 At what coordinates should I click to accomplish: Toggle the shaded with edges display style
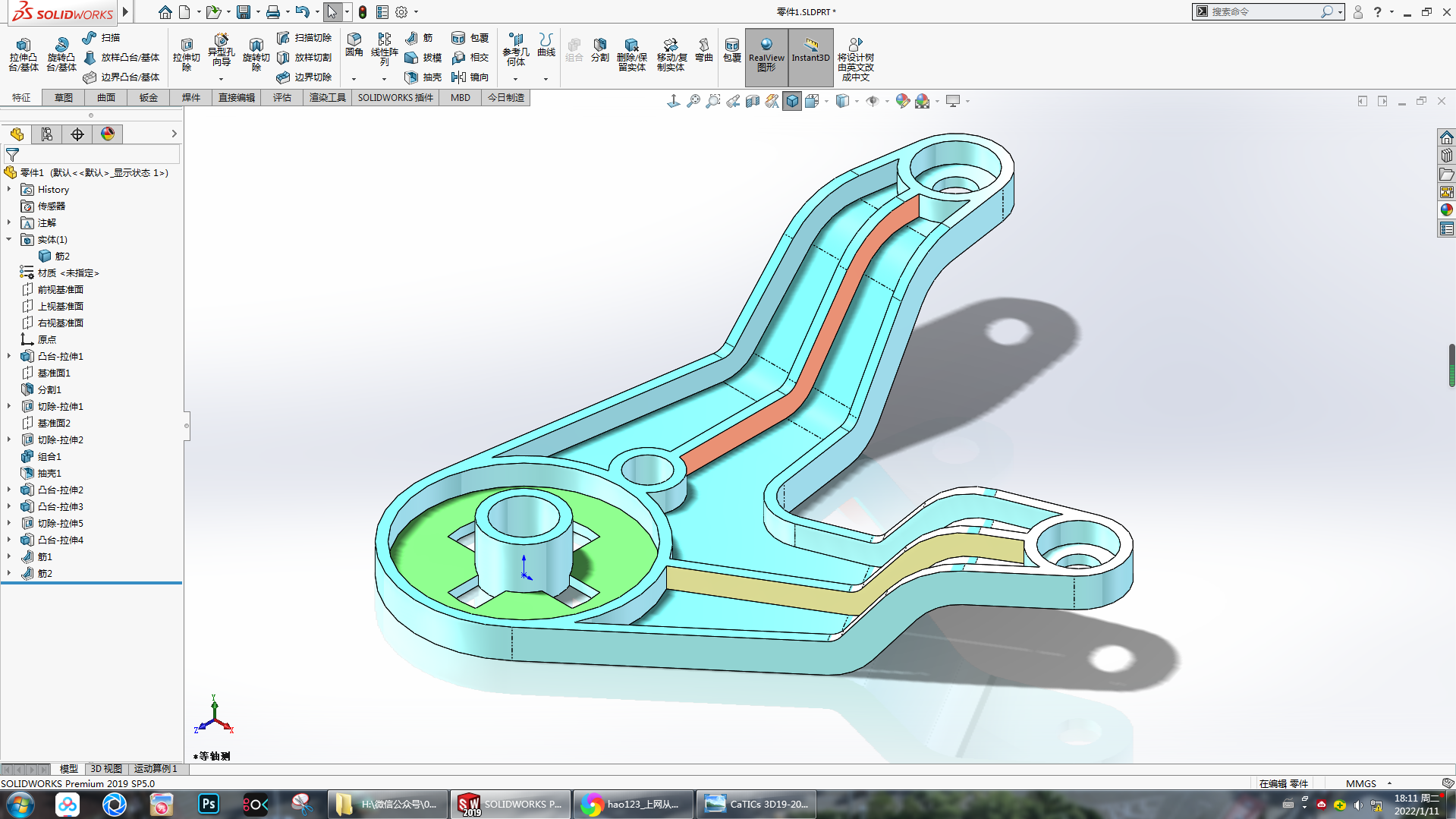coord(792,101)
